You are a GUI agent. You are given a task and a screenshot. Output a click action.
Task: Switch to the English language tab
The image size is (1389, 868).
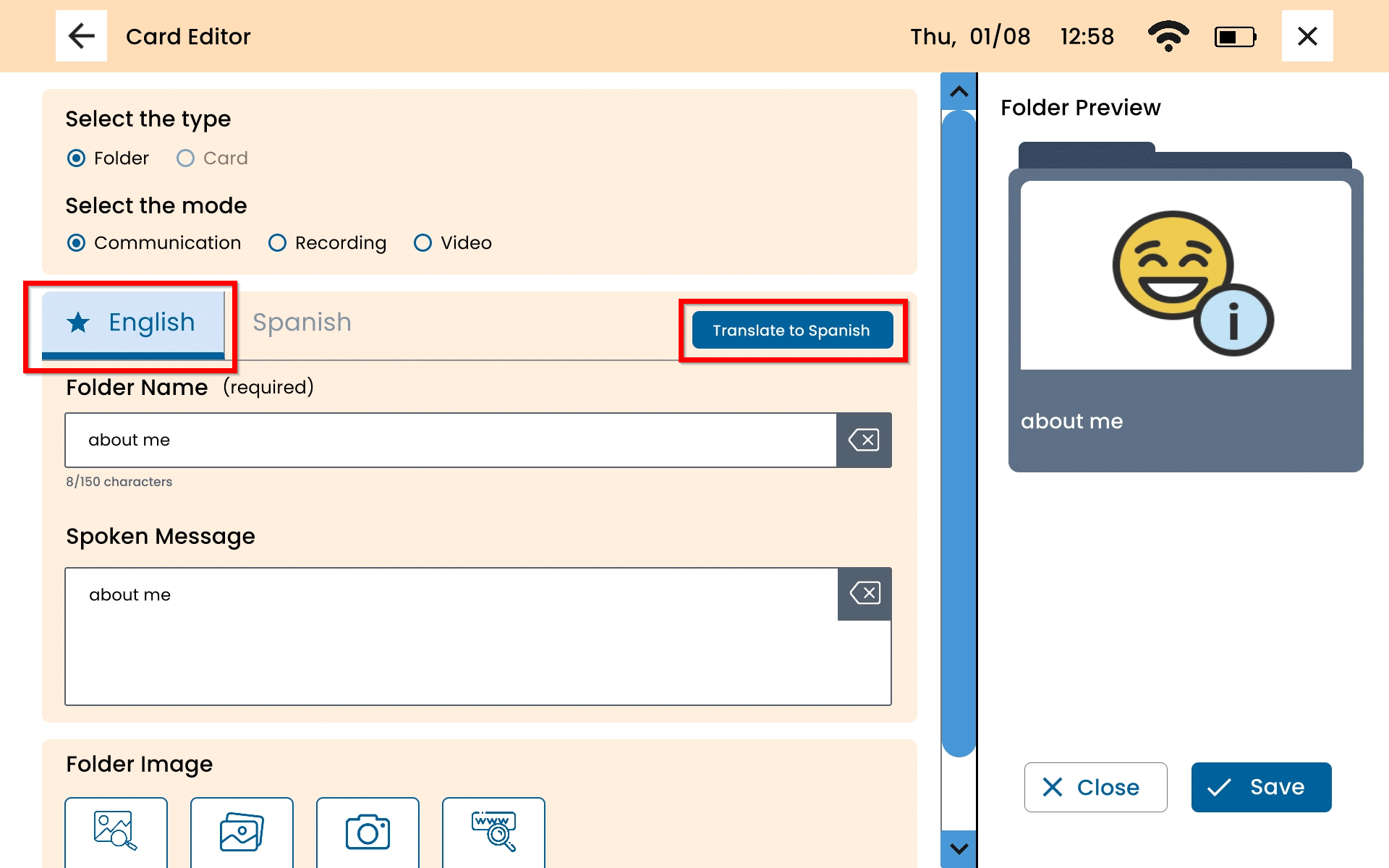click(x=133, y=323)
